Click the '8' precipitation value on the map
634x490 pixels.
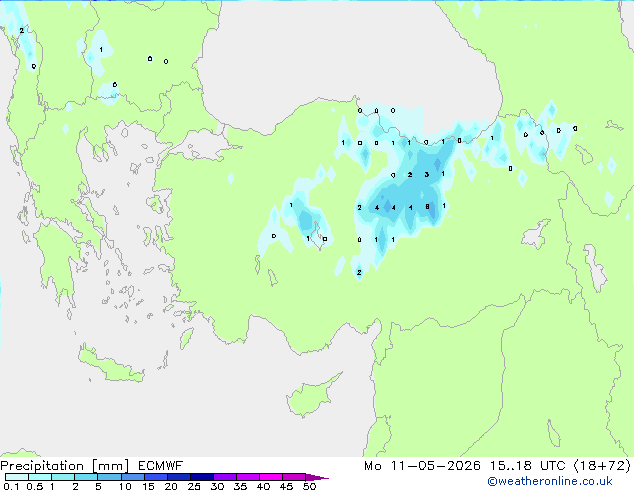(x=427, y=207)
